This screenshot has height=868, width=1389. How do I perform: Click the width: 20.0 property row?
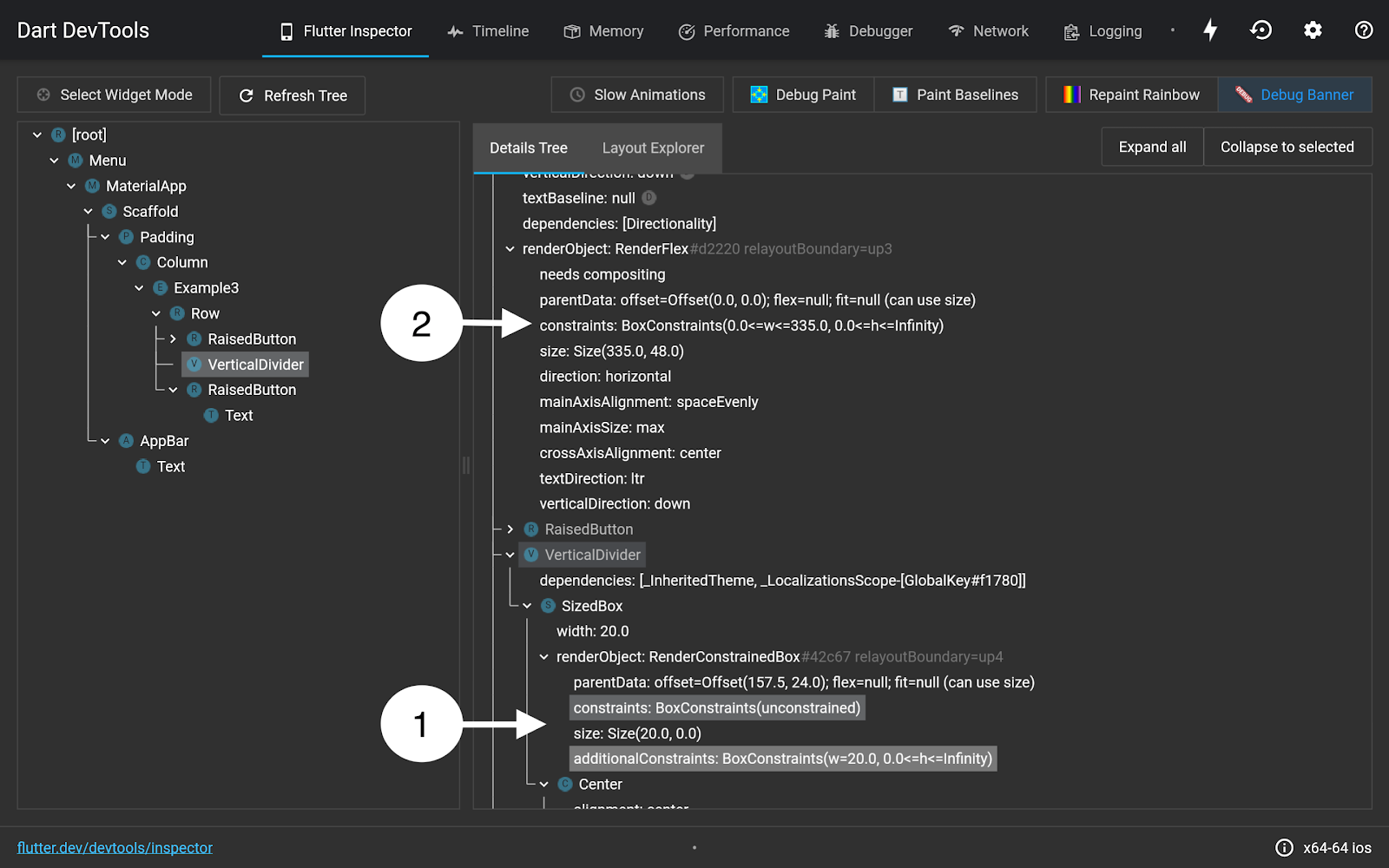593,632
